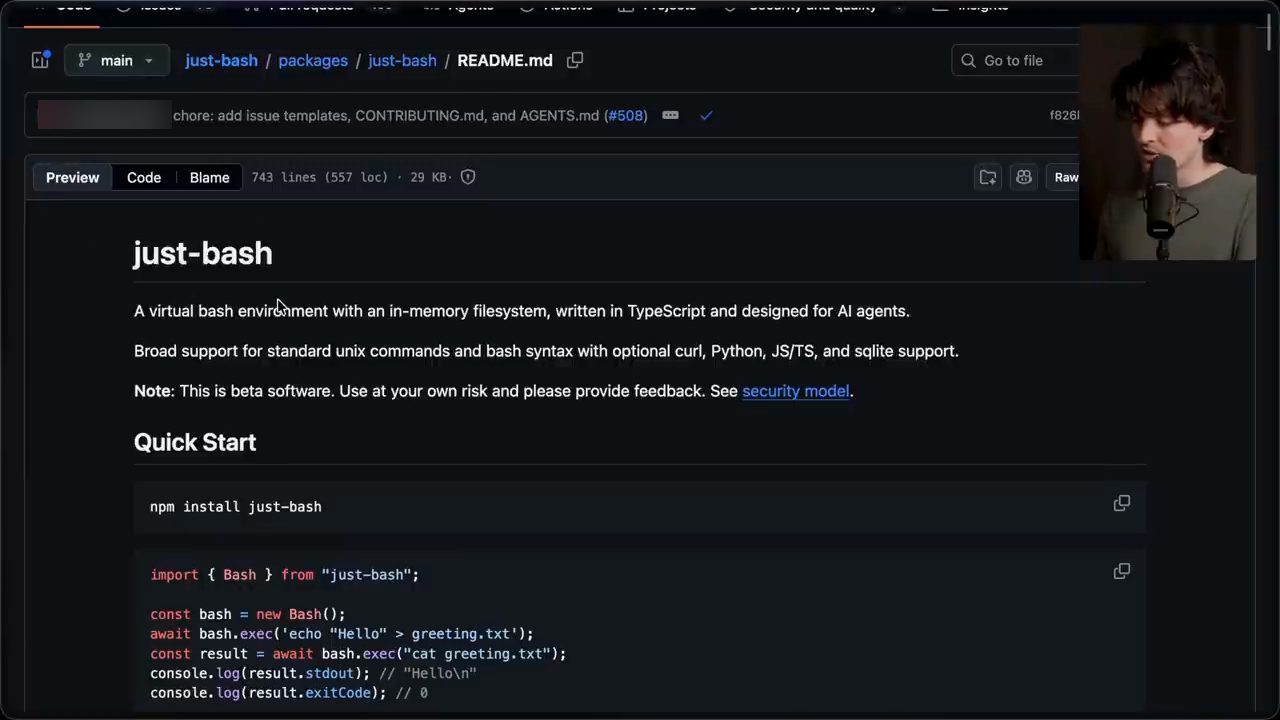1280x720 pixels.
Task: Open the main branch selector dropdown
Action: [x=116, y=60]
